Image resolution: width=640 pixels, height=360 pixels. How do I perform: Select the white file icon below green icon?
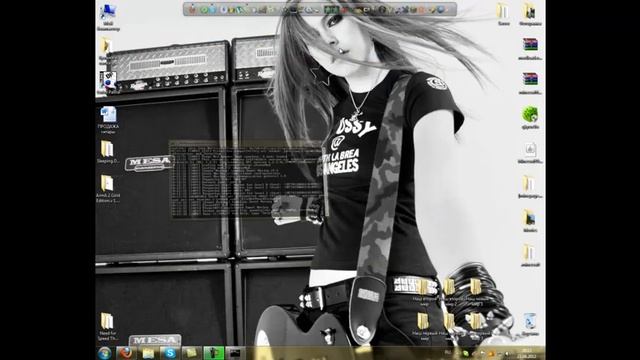coord(530,153)
